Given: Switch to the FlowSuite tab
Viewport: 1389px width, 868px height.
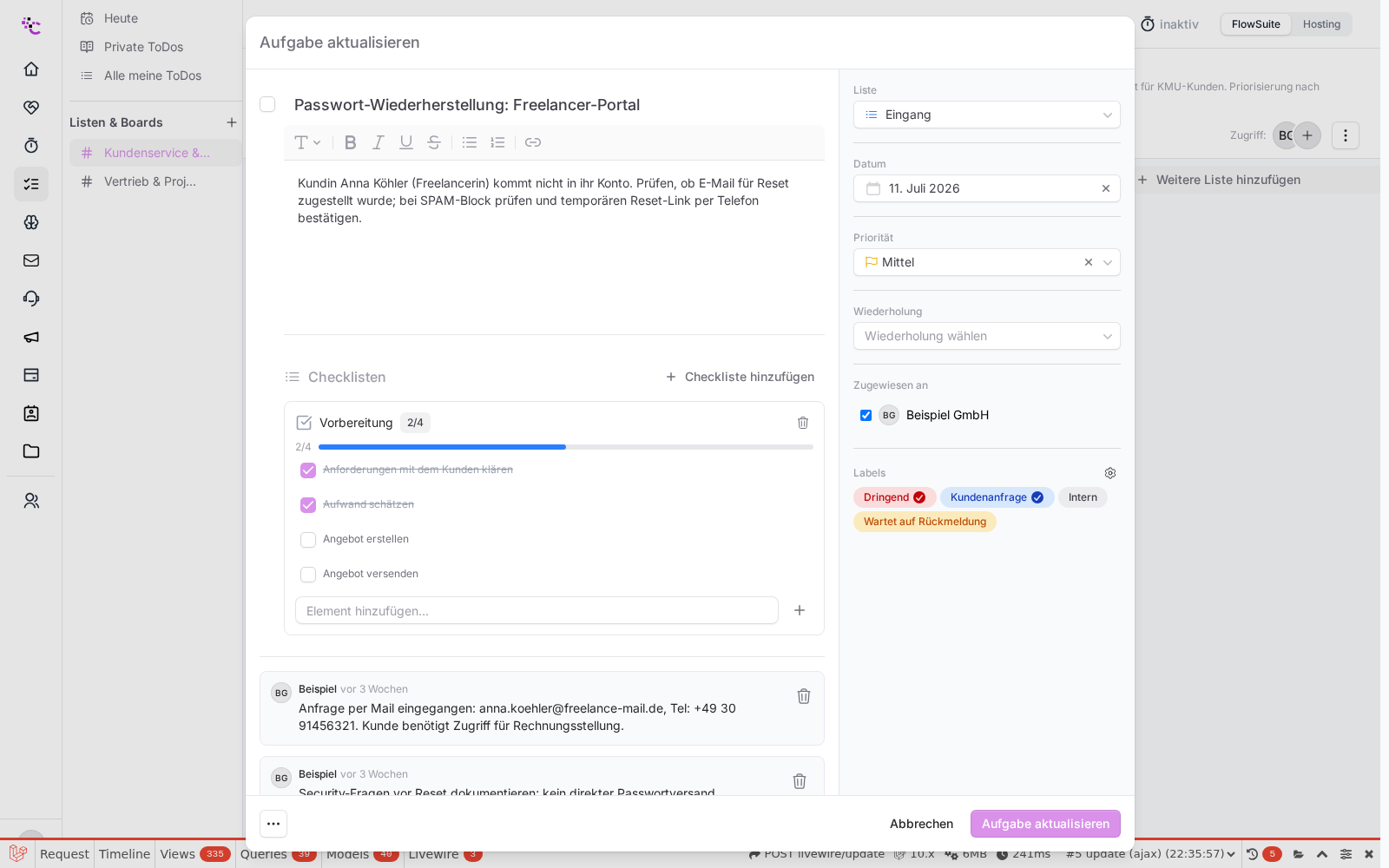Looking at the screenshot, I should [1255, 24].
